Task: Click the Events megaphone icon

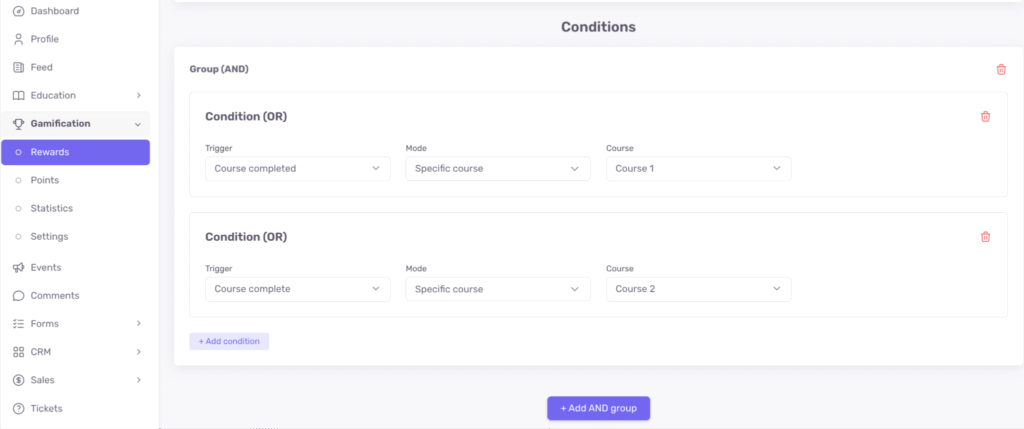Action: coord(19,268)
